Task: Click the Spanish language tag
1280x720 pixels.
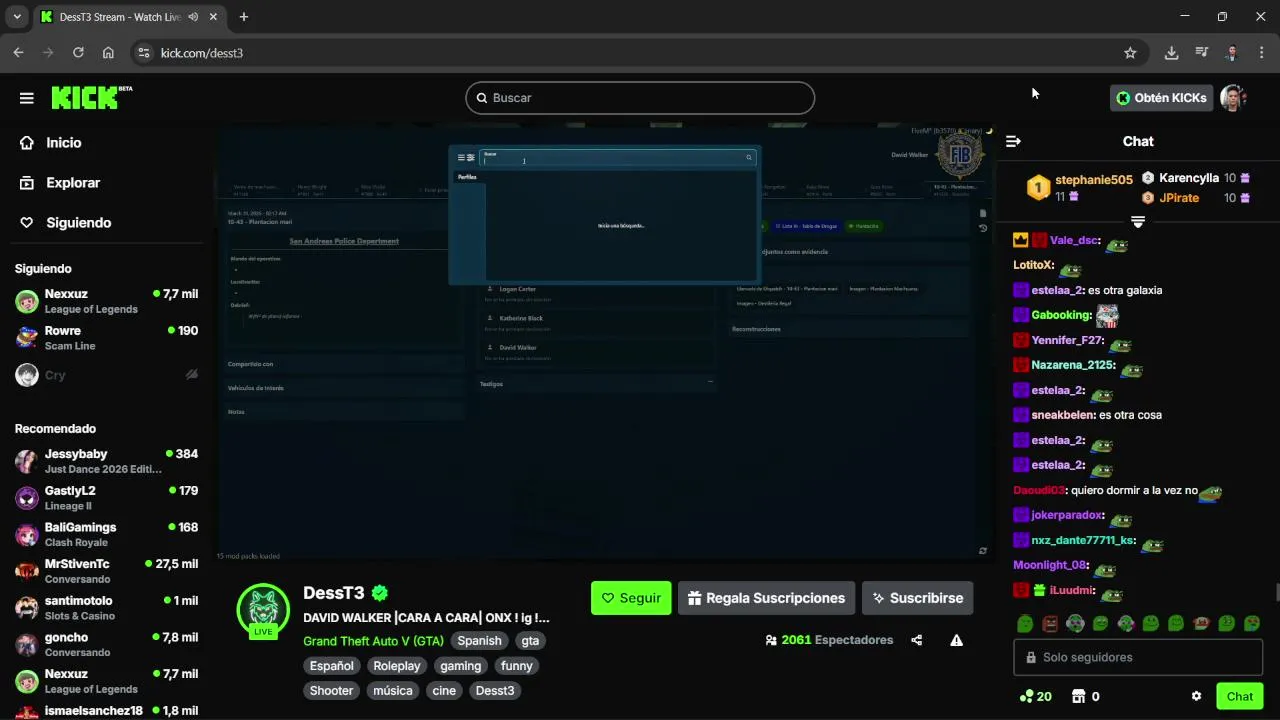Action: (x=480, y=641)
